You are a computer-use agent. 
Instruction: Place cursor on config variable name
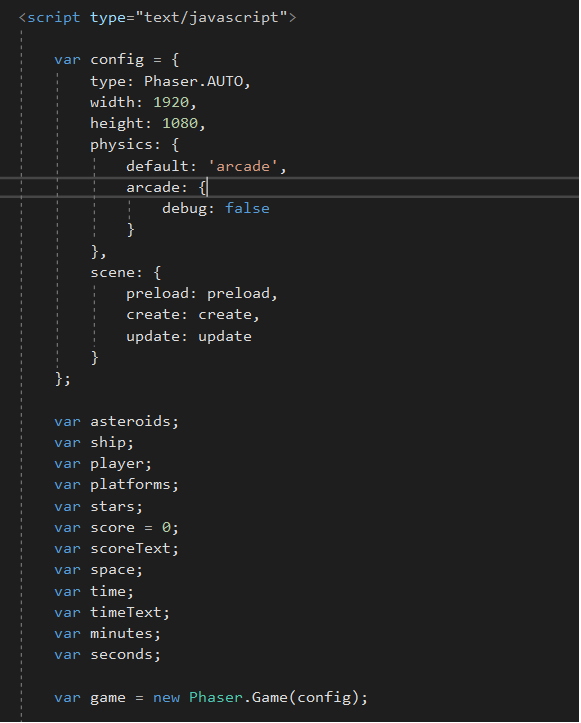click(x=117, y=60)
